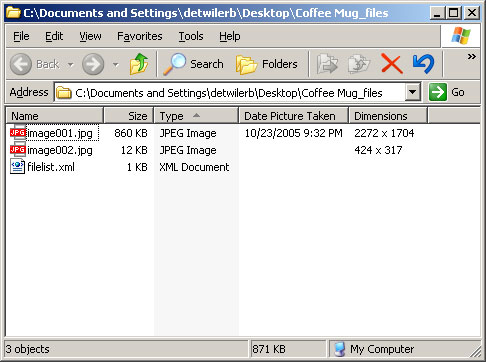Click the JPG icon of image002.jpg
This screenshot has height=362, width=486.
click(18, 150)
